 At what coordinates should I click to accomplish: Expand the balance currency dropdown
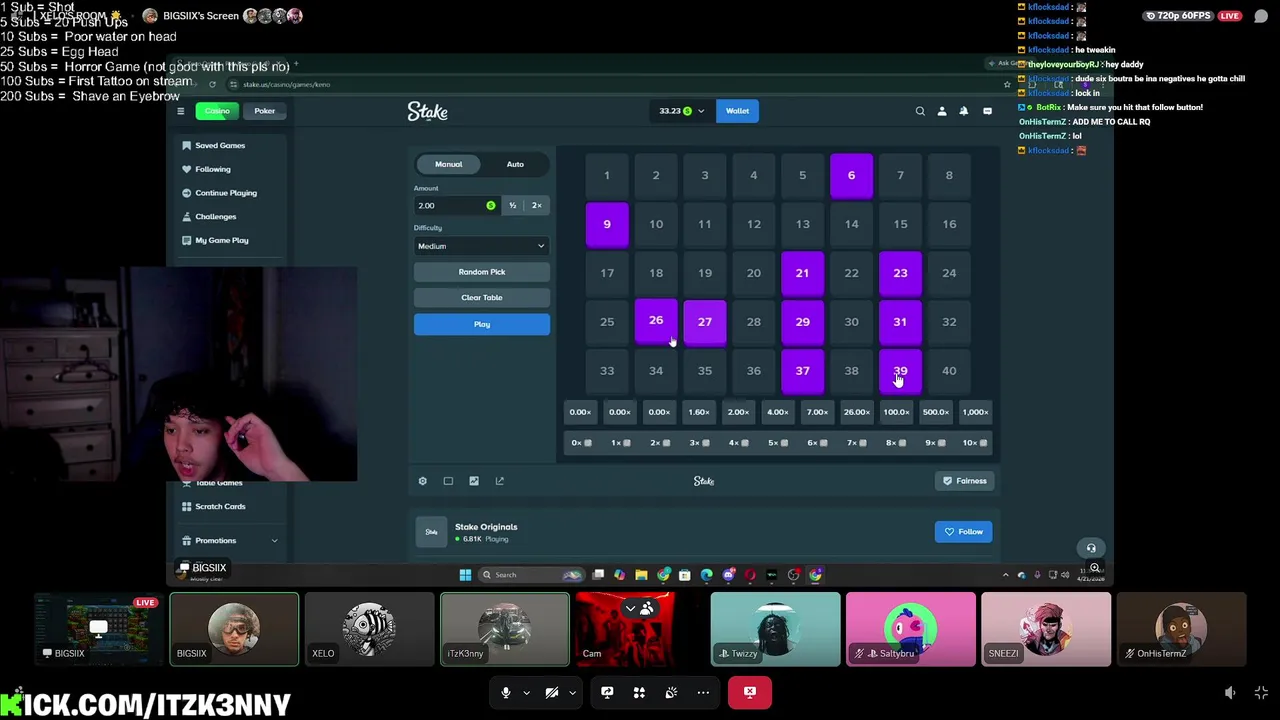[x=701, y=111]
